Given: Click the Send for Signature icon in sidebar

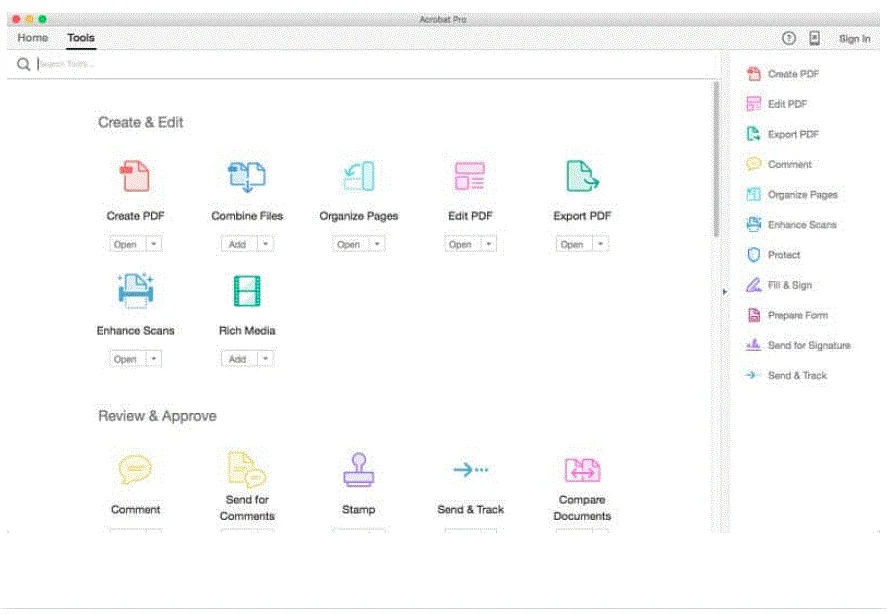Looking at the screenshot, I should [x=753, y=345].
